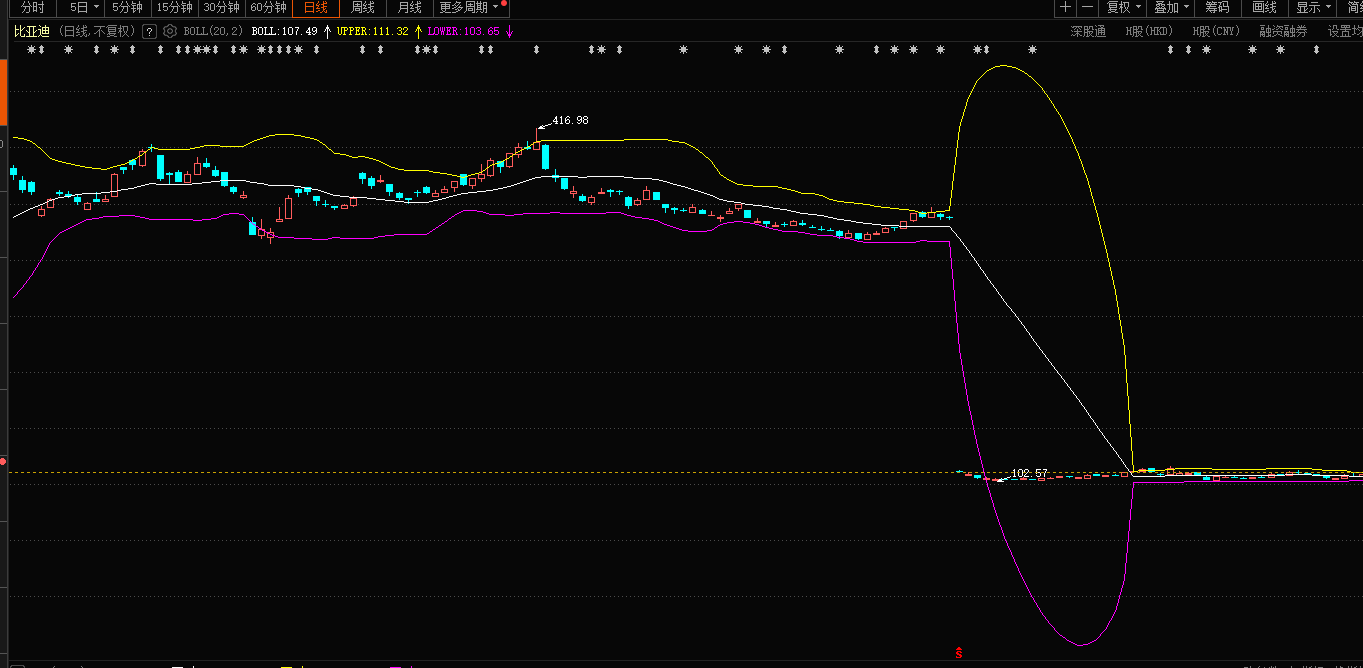Click the 融资融券 link
Screen dimensions: 1363x668
coord(1283,31)
